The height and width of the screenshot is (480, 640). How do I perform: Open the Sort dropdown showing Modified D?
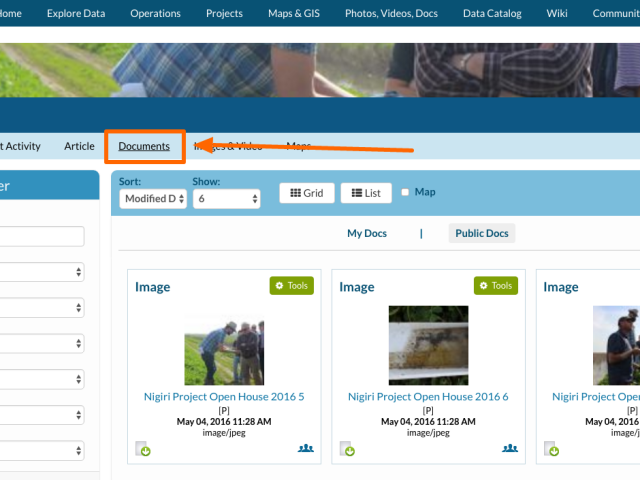tap(153, 199)
